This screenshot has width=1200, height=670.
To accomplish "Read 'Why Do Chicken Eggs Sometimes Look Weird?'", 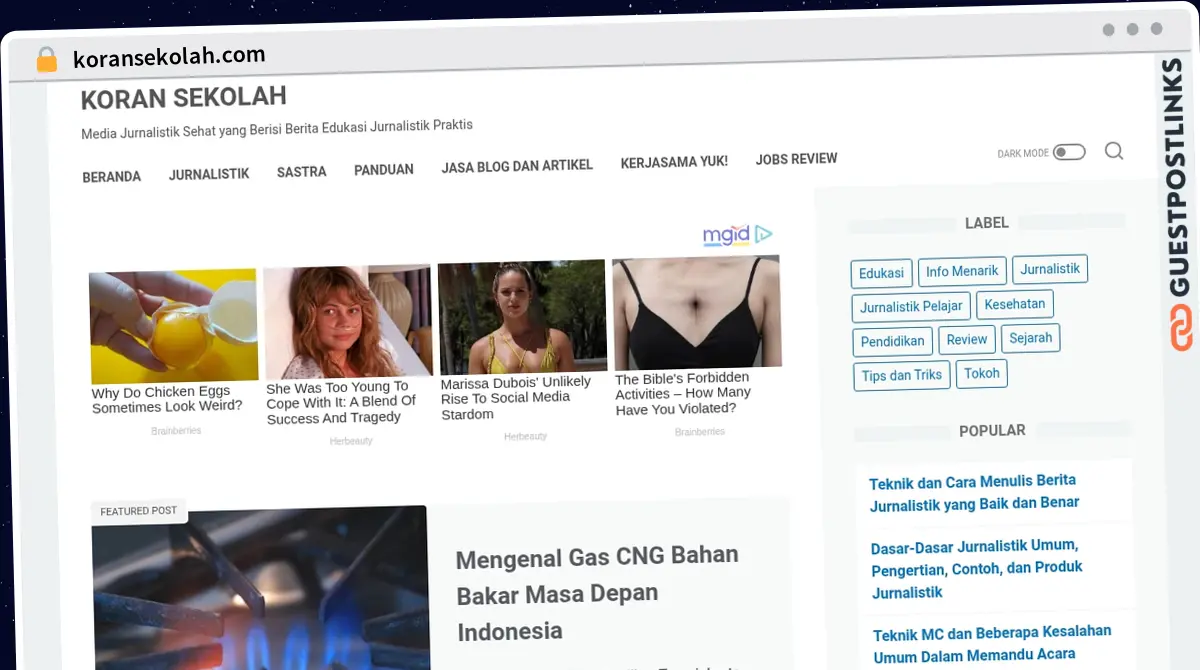I will (x=167, y=399).
